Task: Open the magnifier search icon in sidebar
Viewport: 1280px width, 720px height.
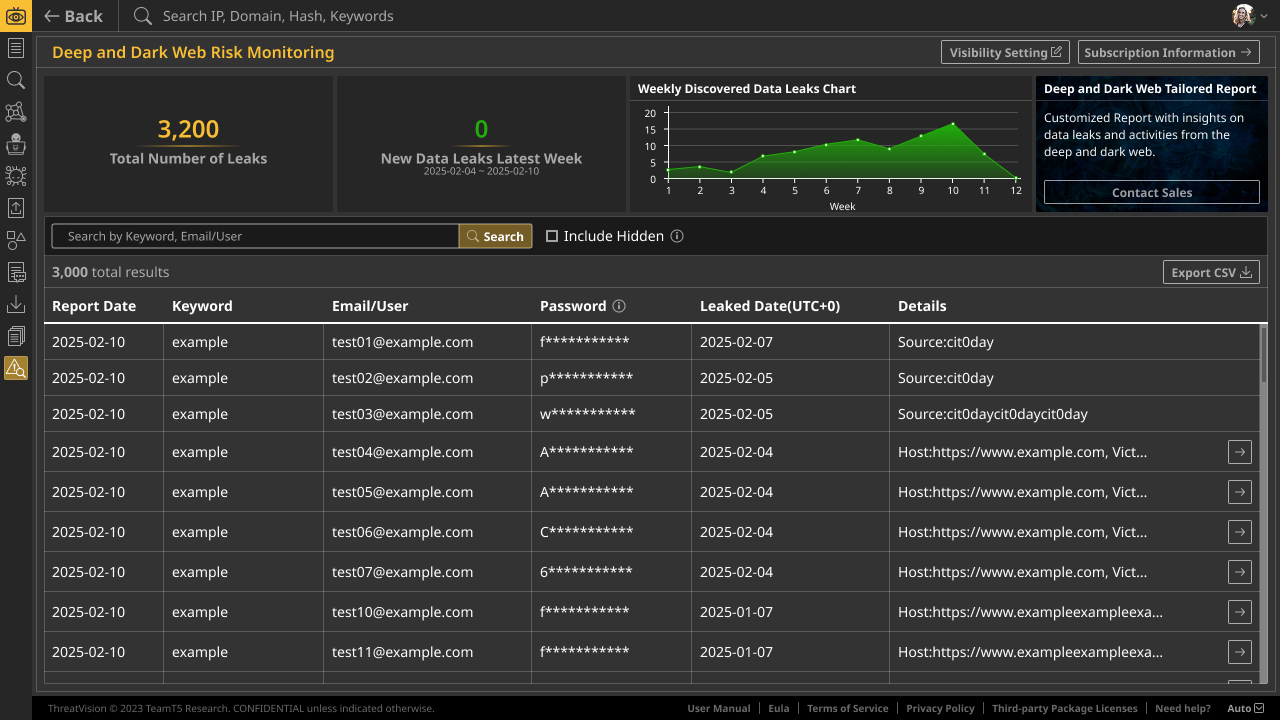Action: pyautogui.click(x=15, y=80)
